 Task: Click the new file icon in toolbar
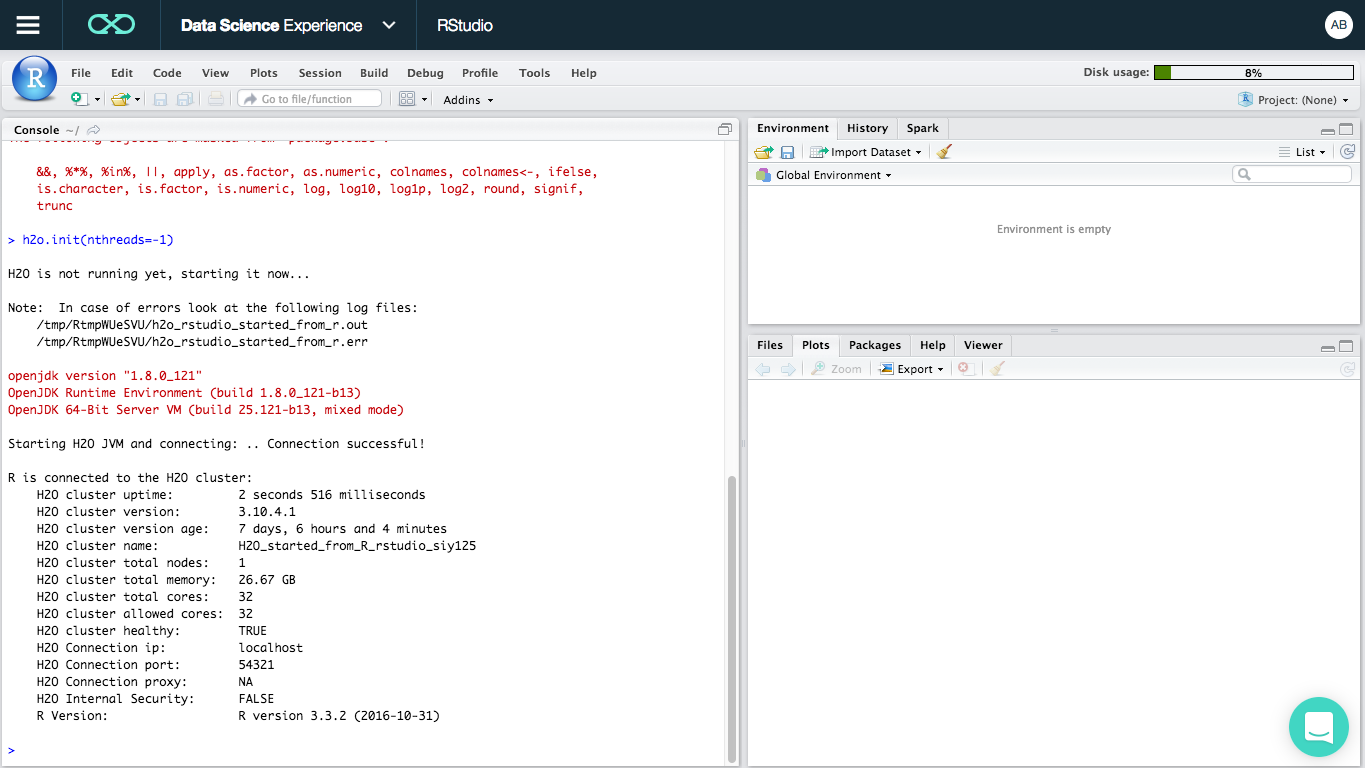pos(79,99)
